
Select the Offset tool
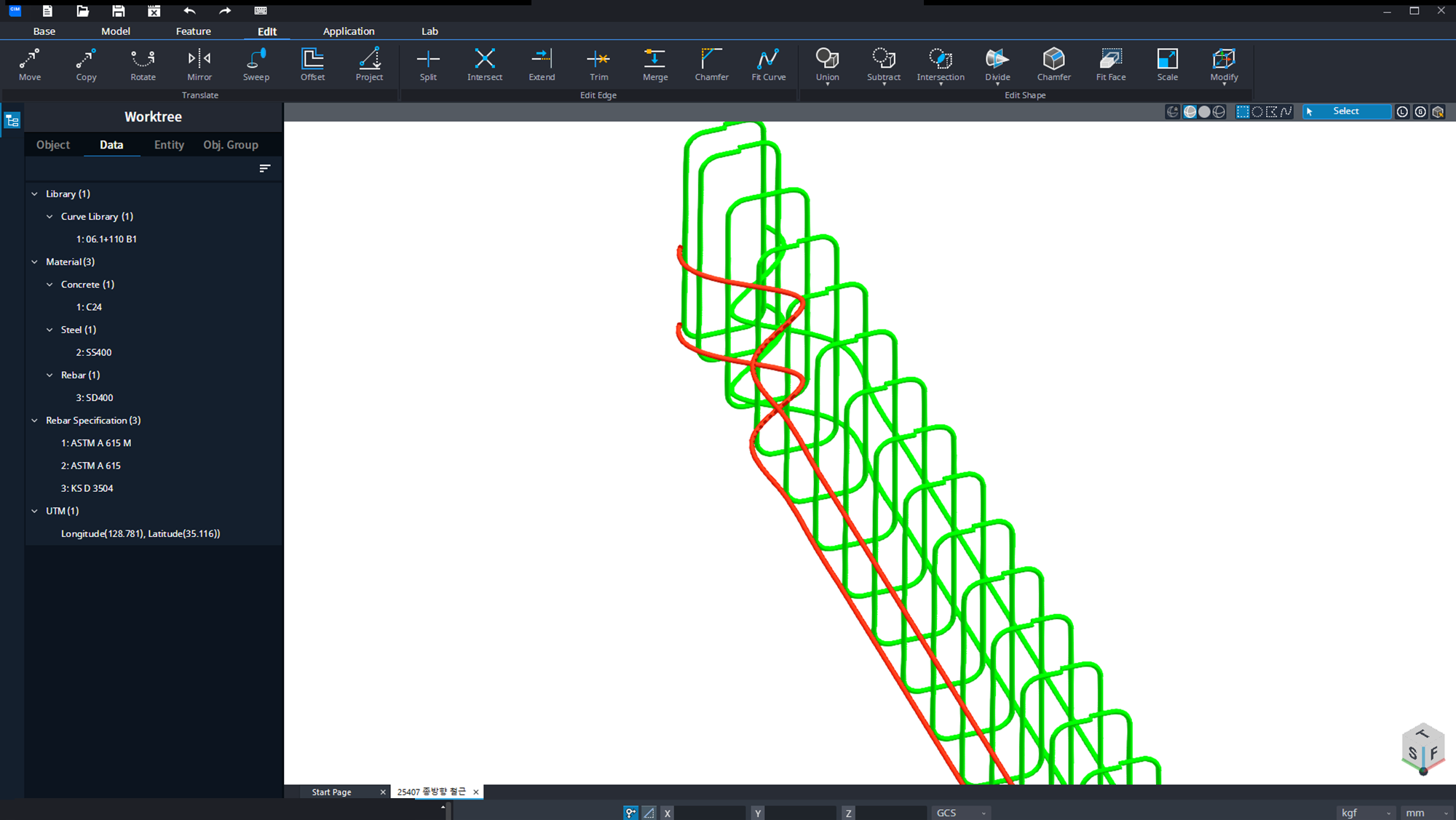click(x=312, y=64)
